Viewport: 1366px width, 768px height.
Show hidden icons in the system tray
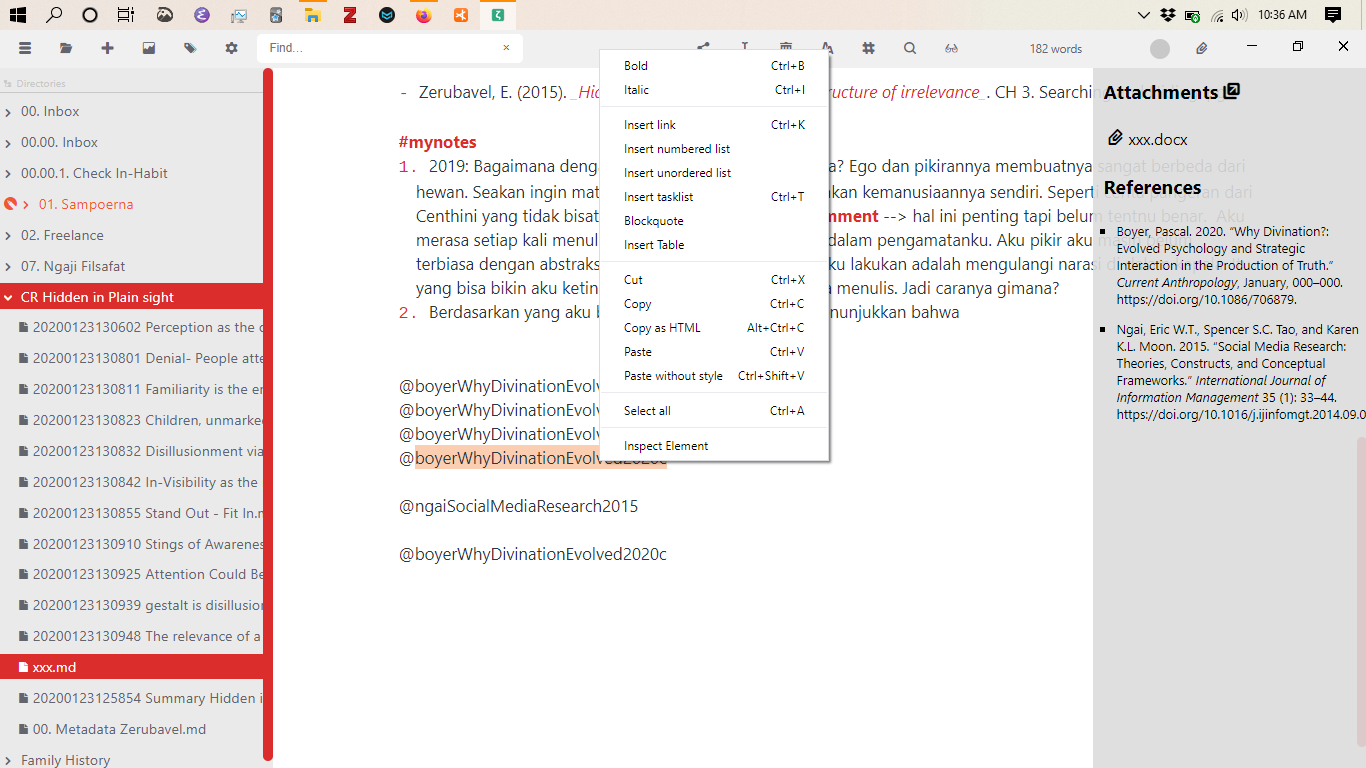click(x=1143, y=15)
